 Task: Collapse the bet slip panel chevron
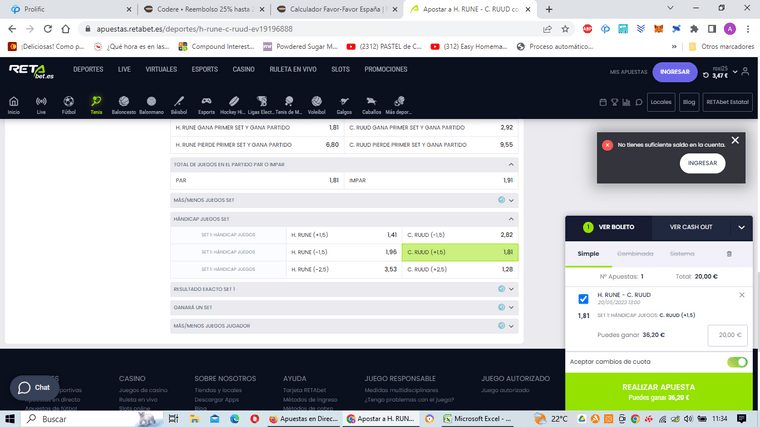[742, 227]
